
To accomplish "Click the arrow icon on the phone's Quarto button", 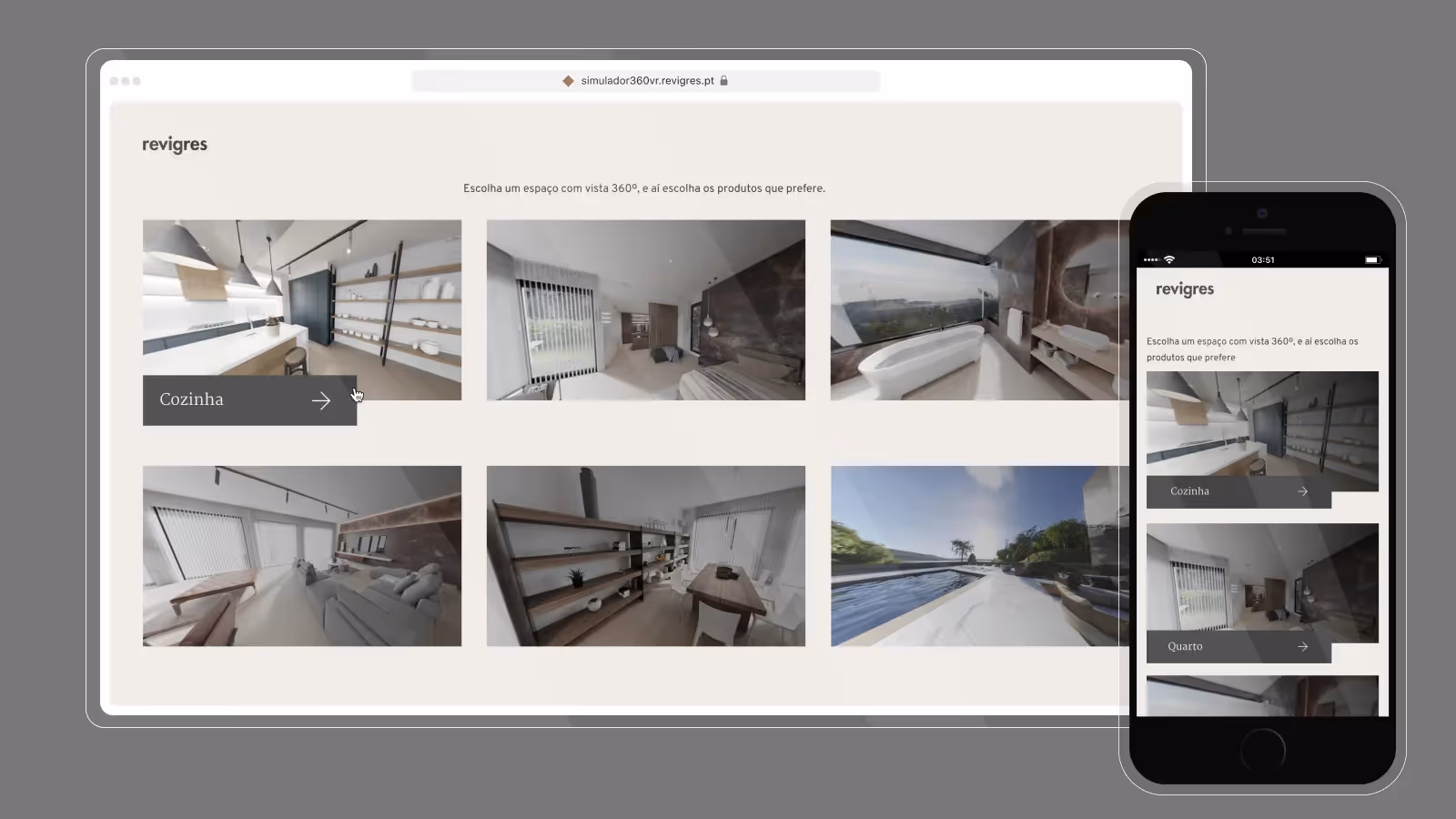I will (x=1303, y=647).
